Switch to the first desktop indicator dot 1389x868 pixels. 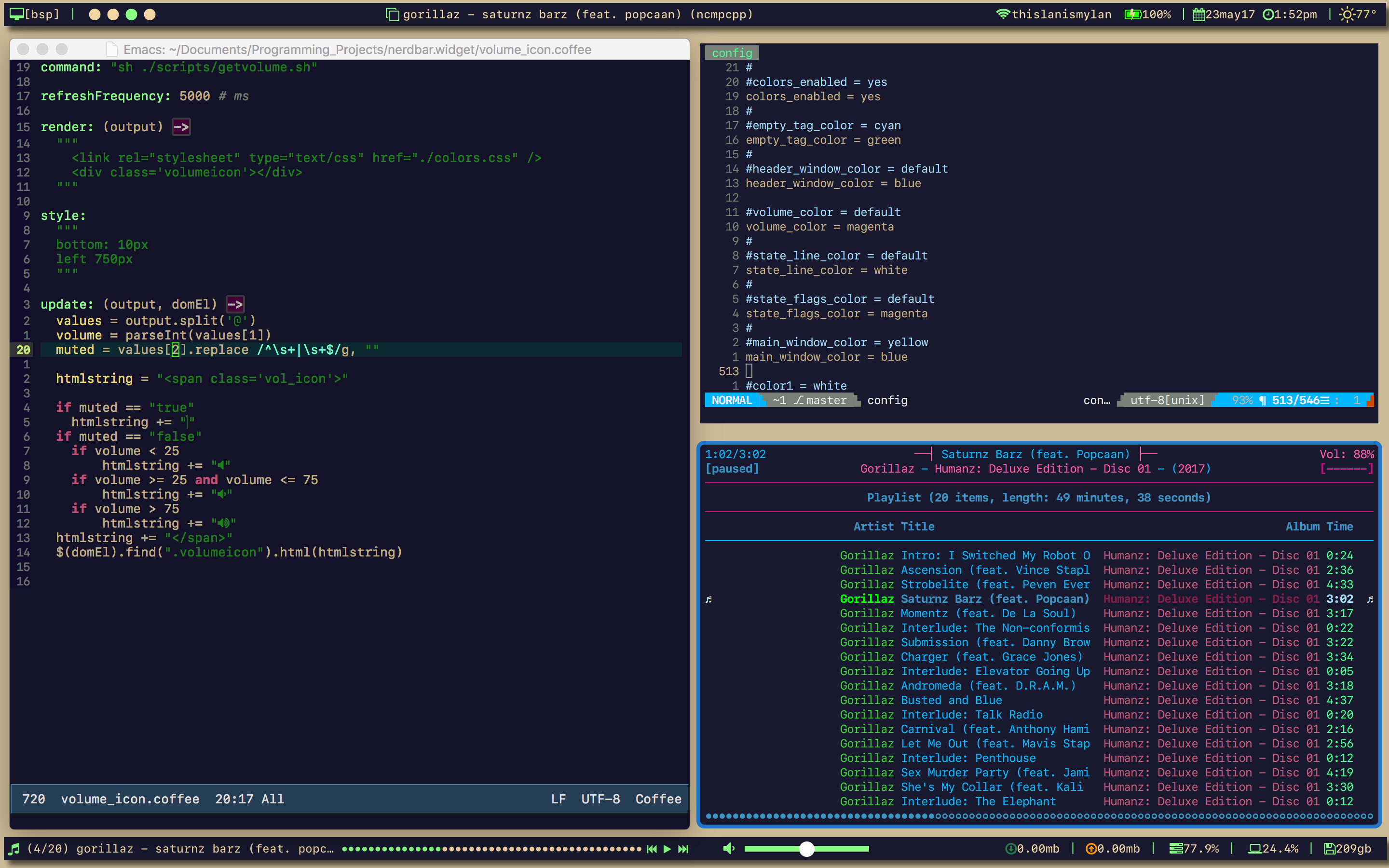(95, 14)
